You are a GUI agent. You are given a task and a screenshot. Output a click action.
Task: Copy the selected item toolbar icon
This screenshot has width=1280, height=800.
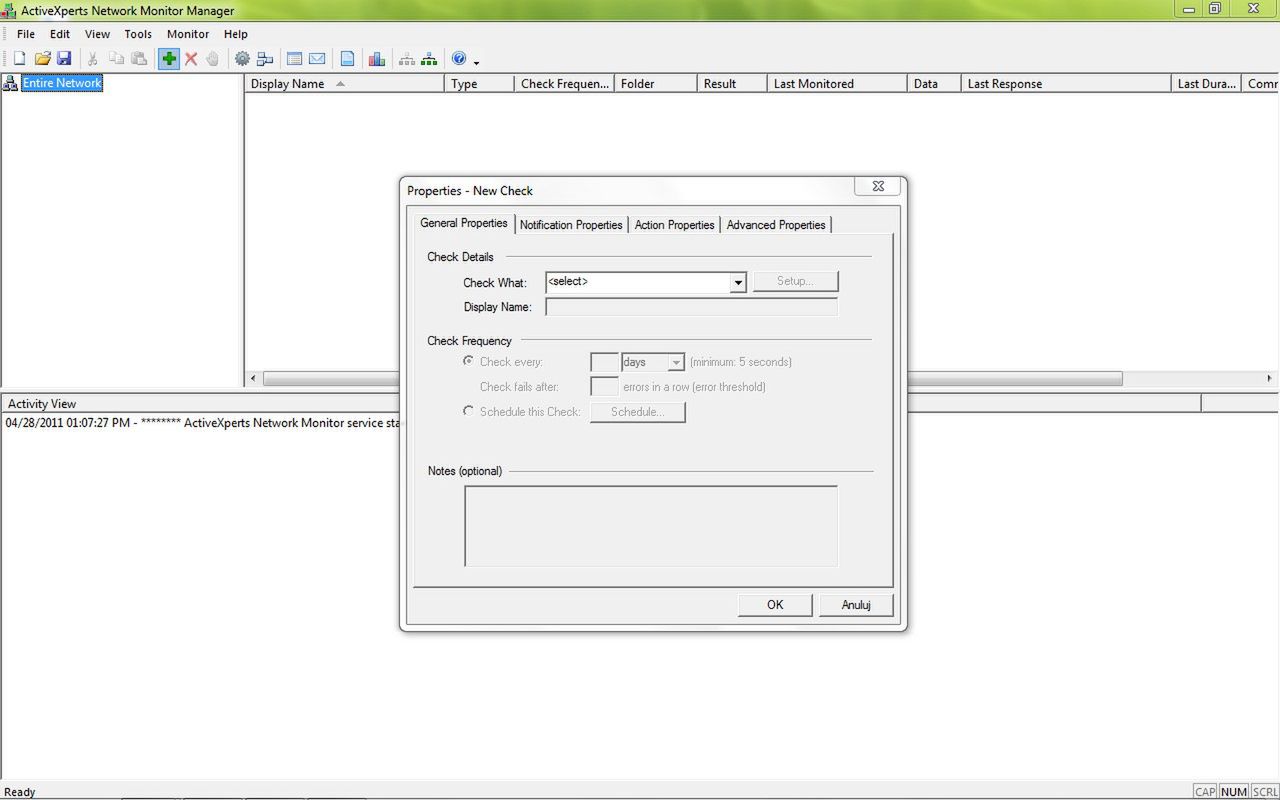pyautogui.click(x=116, y=59)
